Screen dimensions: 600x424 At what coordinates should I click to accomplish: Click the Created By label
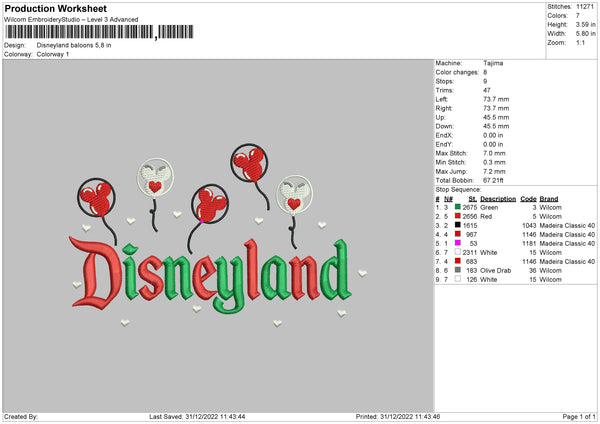click(21, 416)
